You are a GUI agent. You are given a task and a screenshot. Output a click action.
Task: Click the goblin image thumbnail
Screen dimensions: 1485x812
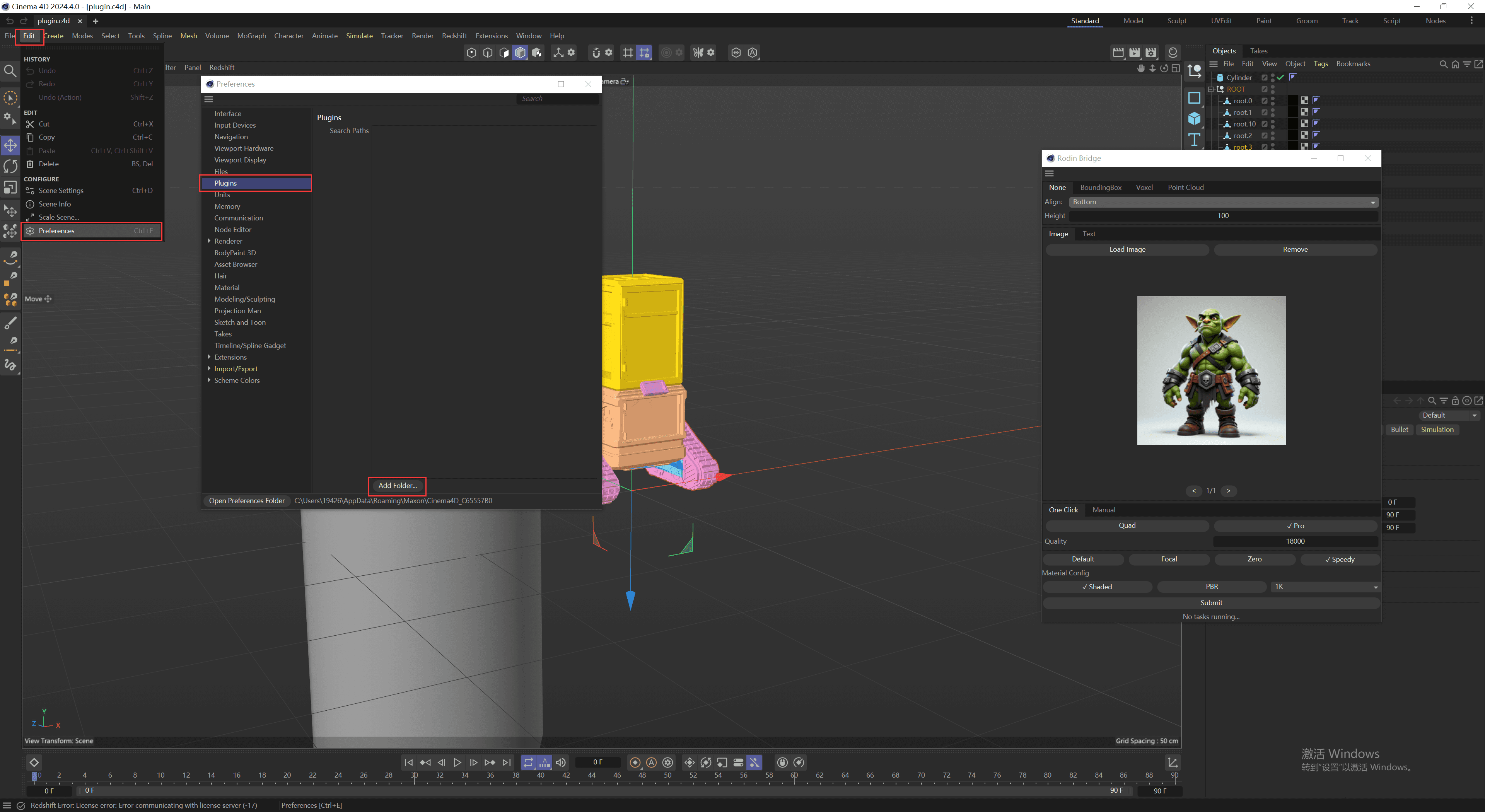(1211, 370)
